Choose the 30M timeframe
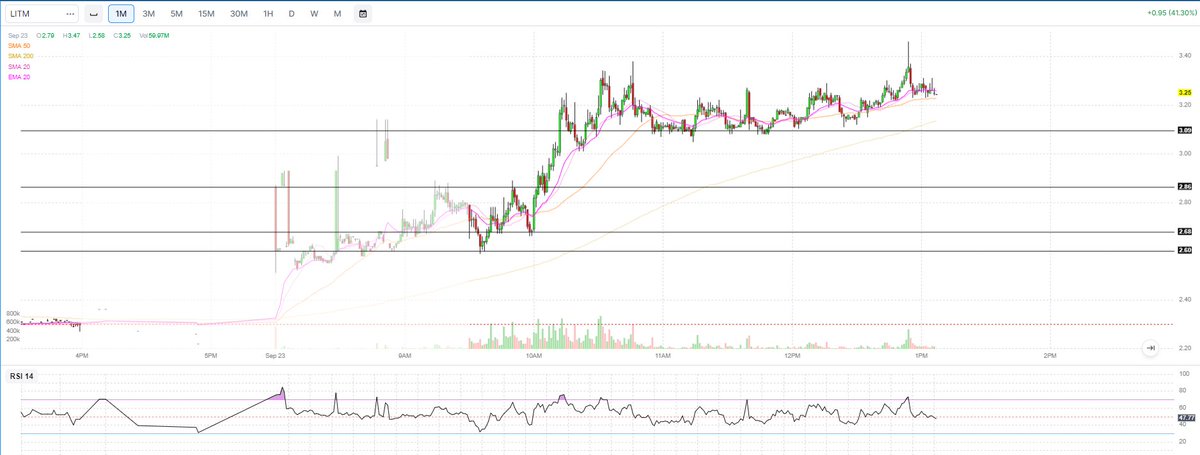Image resolution: width=1200 pixels, height=455 pixels. click(x=239, y=14)
